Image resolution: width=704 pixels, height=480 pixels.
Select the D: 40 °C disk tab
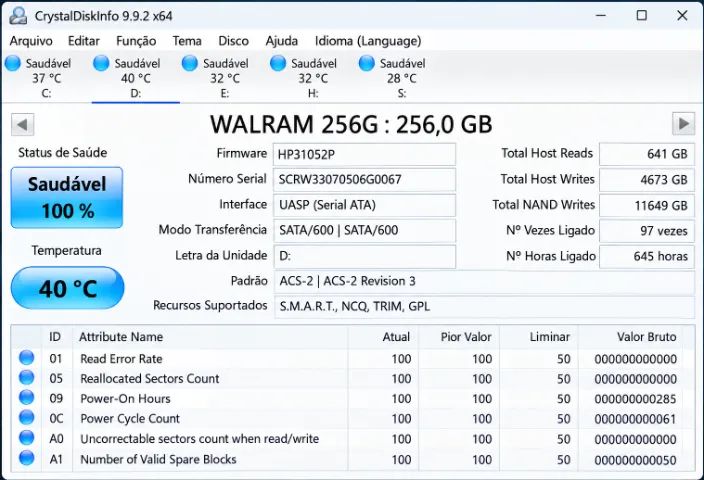[x=136, y=78]
